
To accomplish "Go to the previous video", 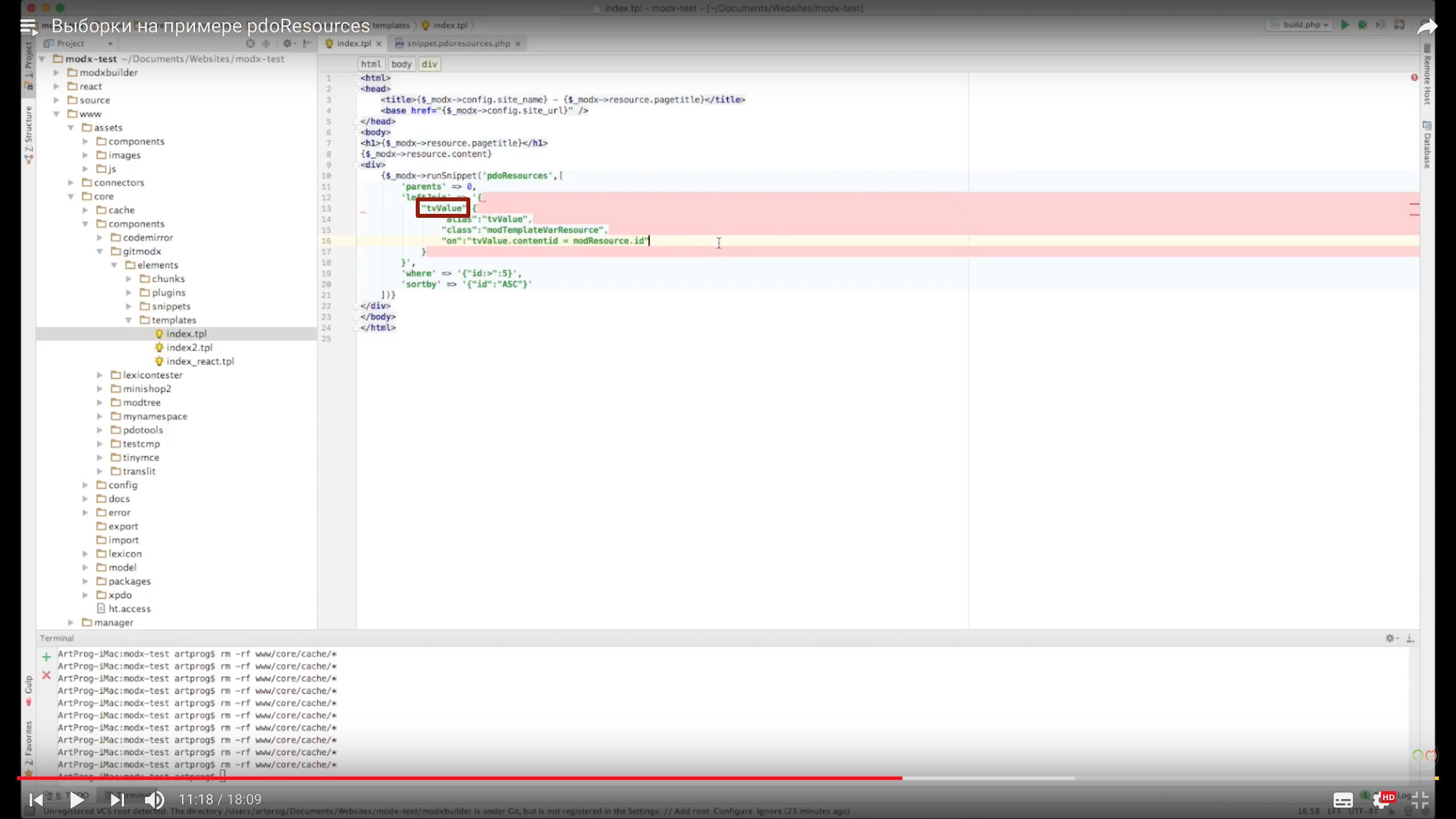I will [36, 800].
